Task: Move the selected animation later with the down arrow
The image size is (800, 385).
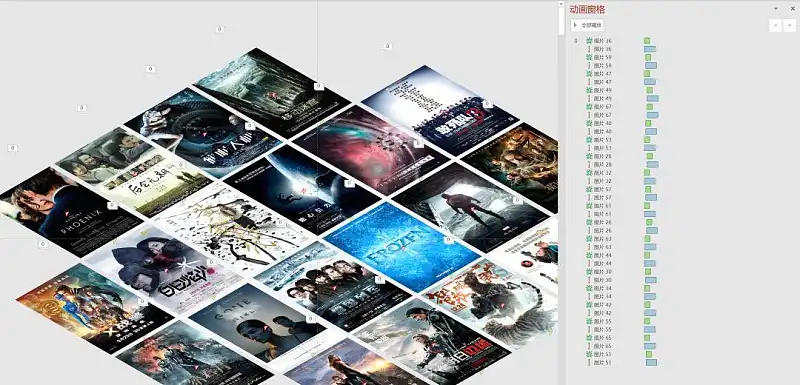Action: tap(790, 25)
